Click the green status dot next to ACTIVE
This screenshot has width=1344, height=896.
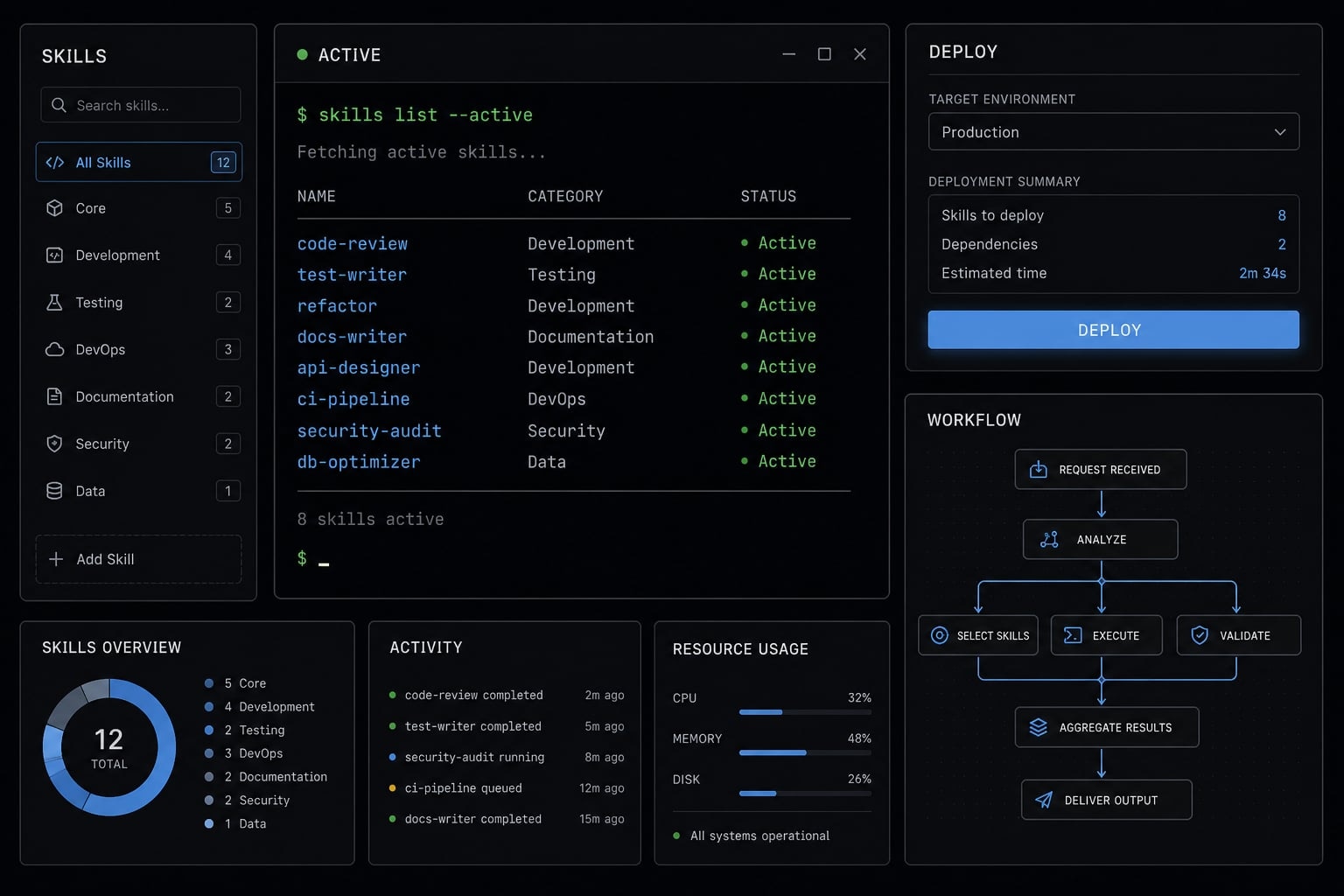[x=302, y=54]
